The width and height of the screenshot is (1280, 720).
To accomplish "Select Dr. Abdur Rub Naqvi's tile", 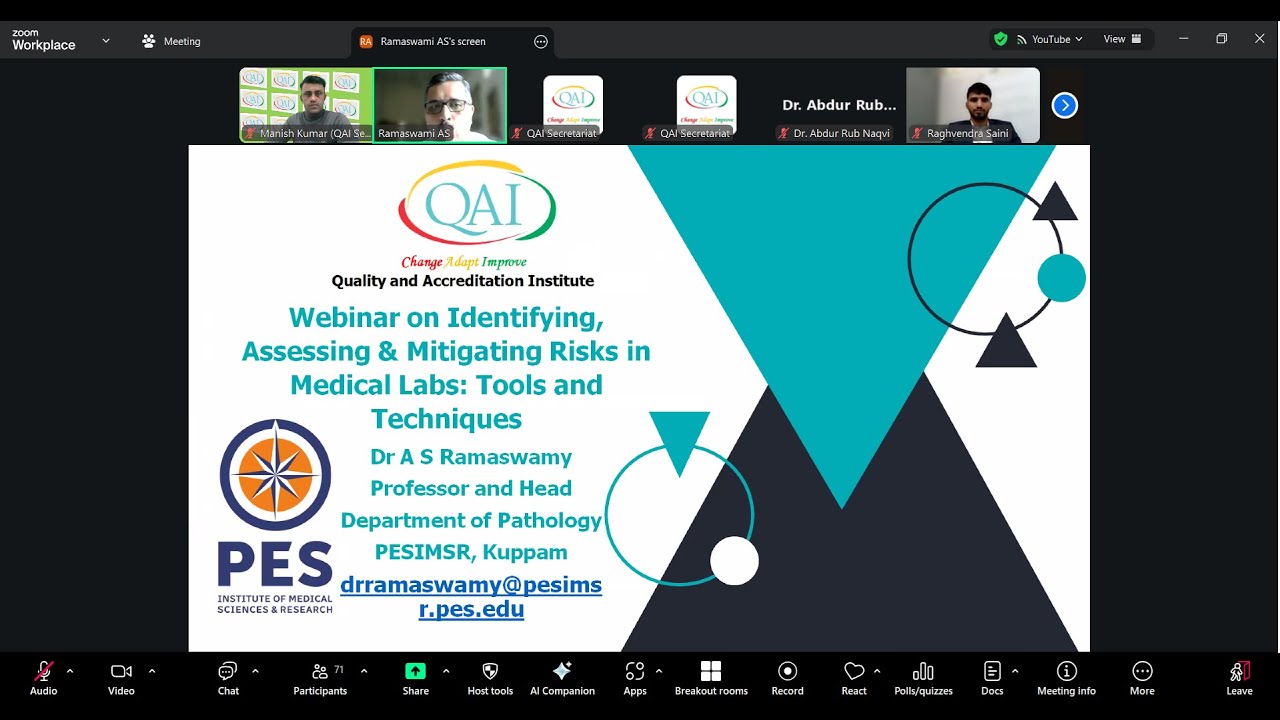I will 839,105.
